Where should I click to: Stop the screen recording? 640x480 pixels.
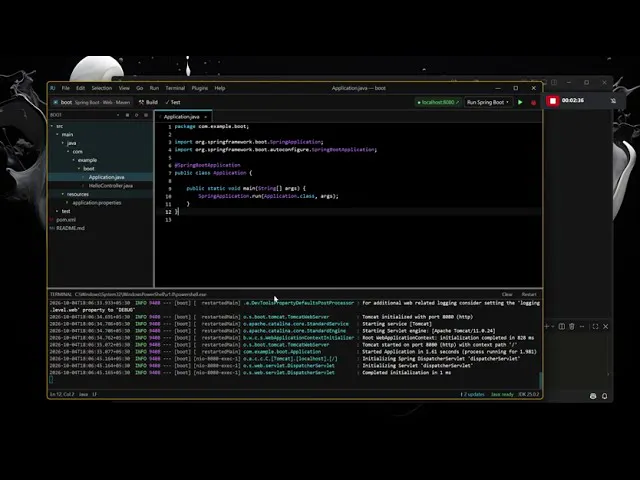(x=553, y=101)
